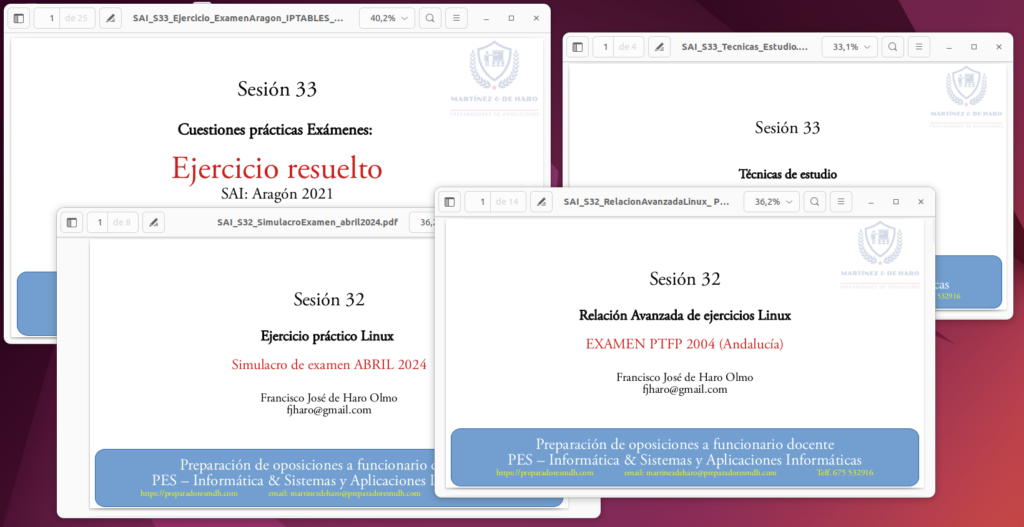1024x527 pixels.
Task: Click fjharo@gmail.com in the SimulacroExamen document
Action: tap(329, 410)
